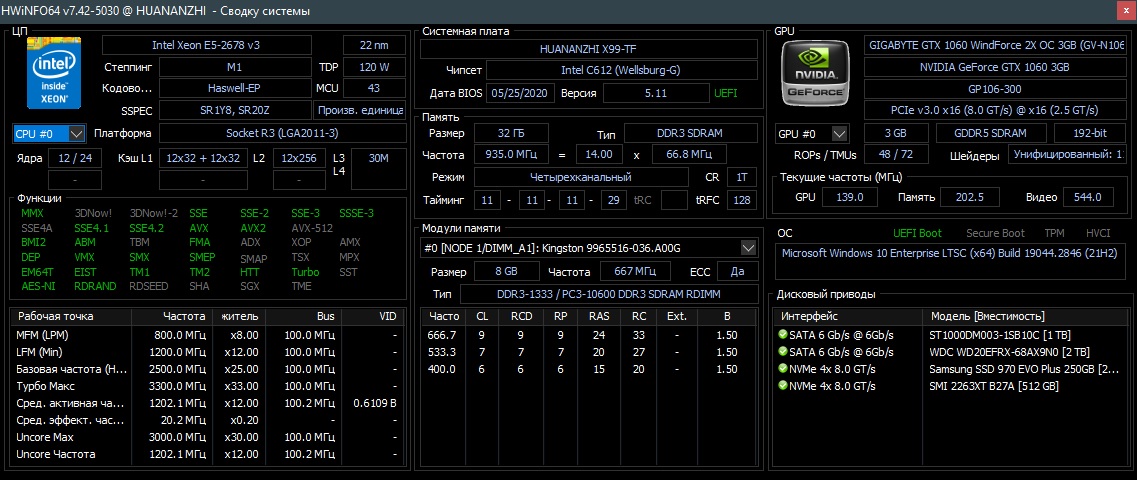Image resolution: width=1137 pixels, height=480 pixels.
Task: Click the cores 12 / 24 value
Action: 75,157
